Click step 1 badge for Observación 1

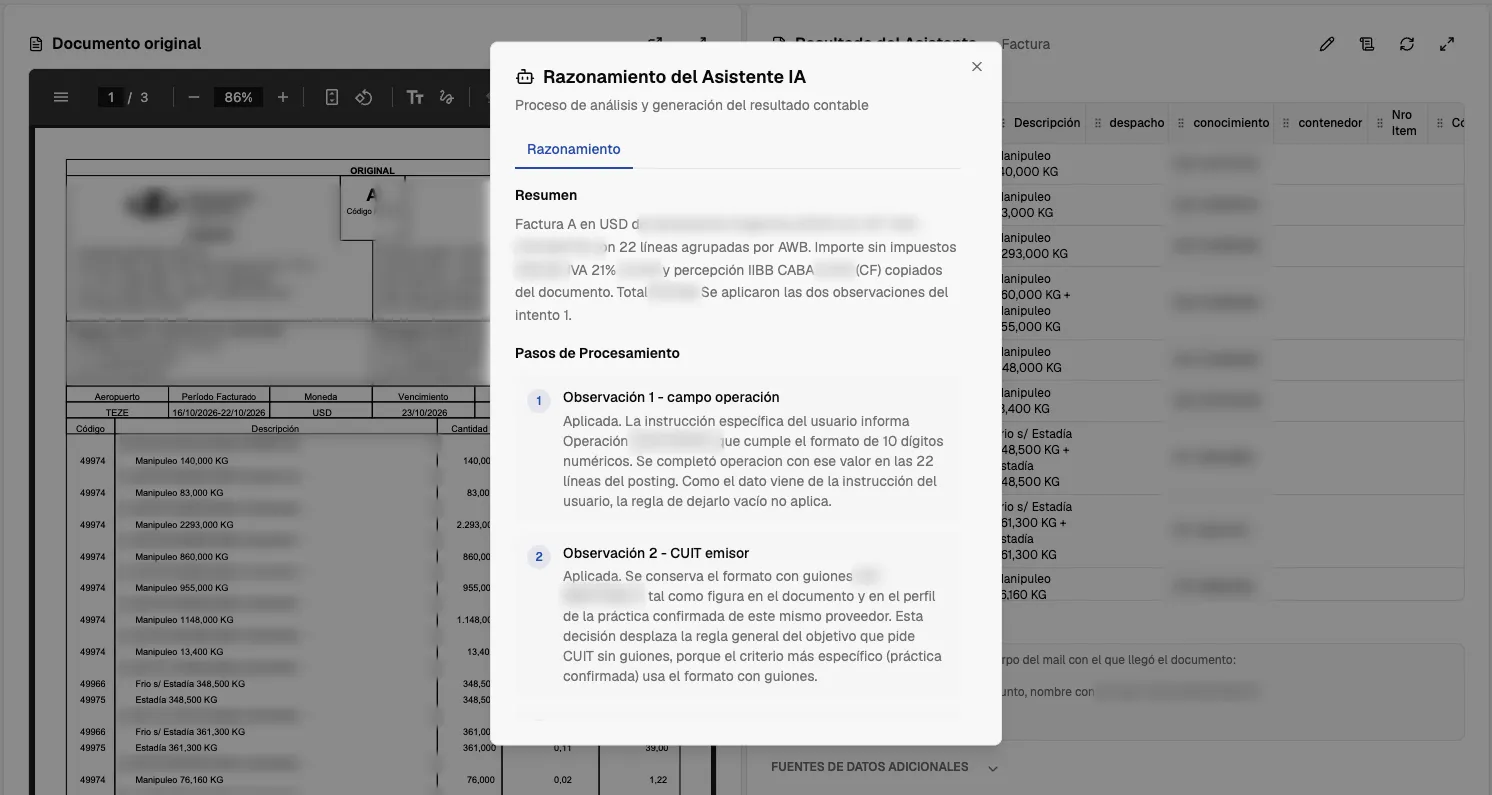[538, 401]
